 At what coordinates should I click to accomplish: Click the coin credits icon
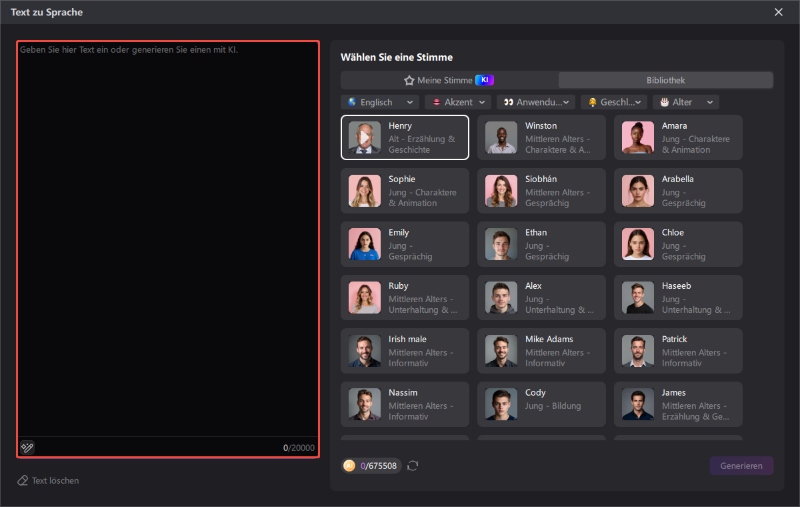click(349, 466)
